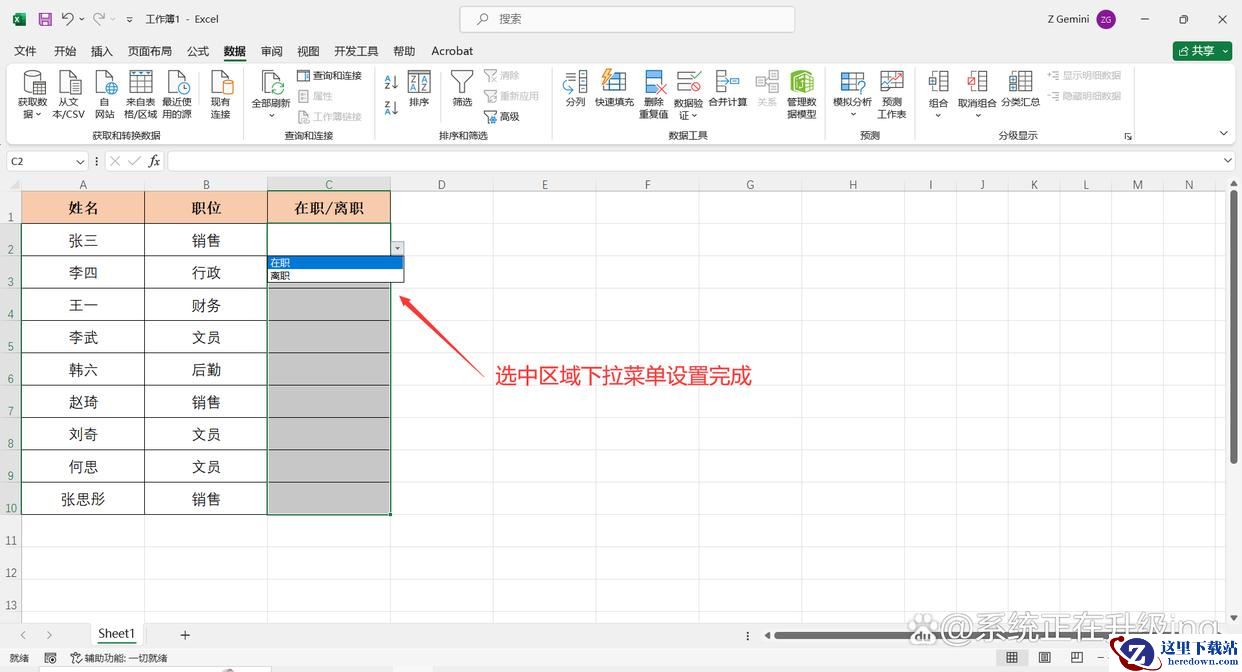Open the cell C2 dropdown arrow
The image size is (1242, 672).
pos(398,248)
